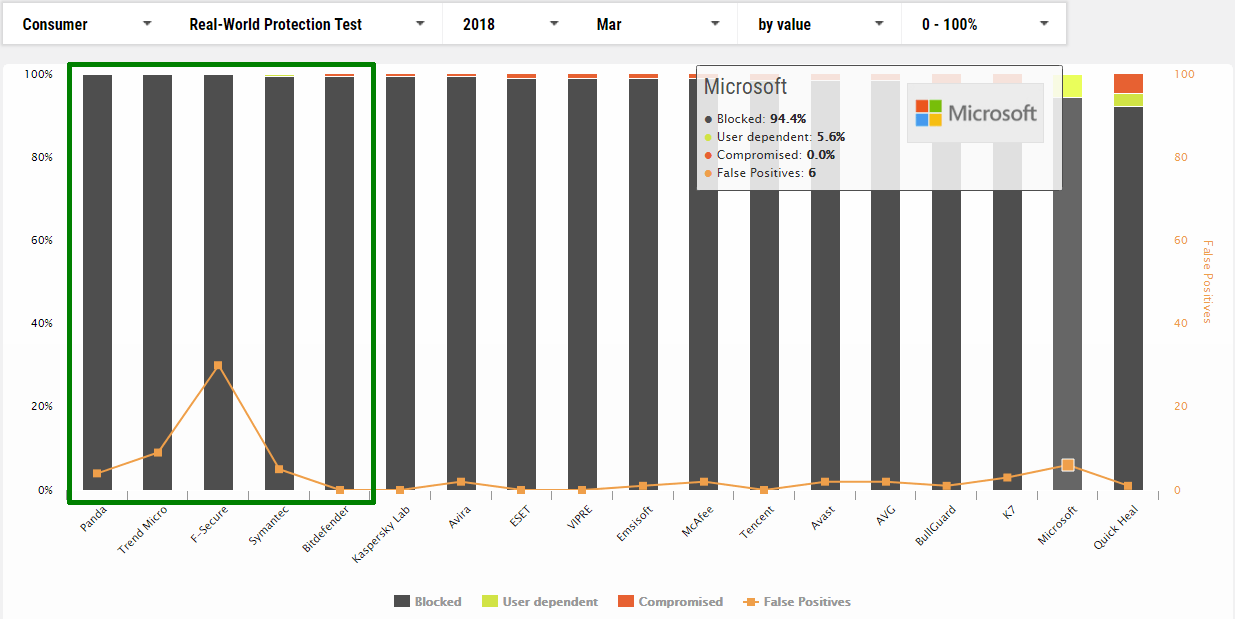
Task: Click the Trend Micro axis label
Action: (x=142, y=530)
